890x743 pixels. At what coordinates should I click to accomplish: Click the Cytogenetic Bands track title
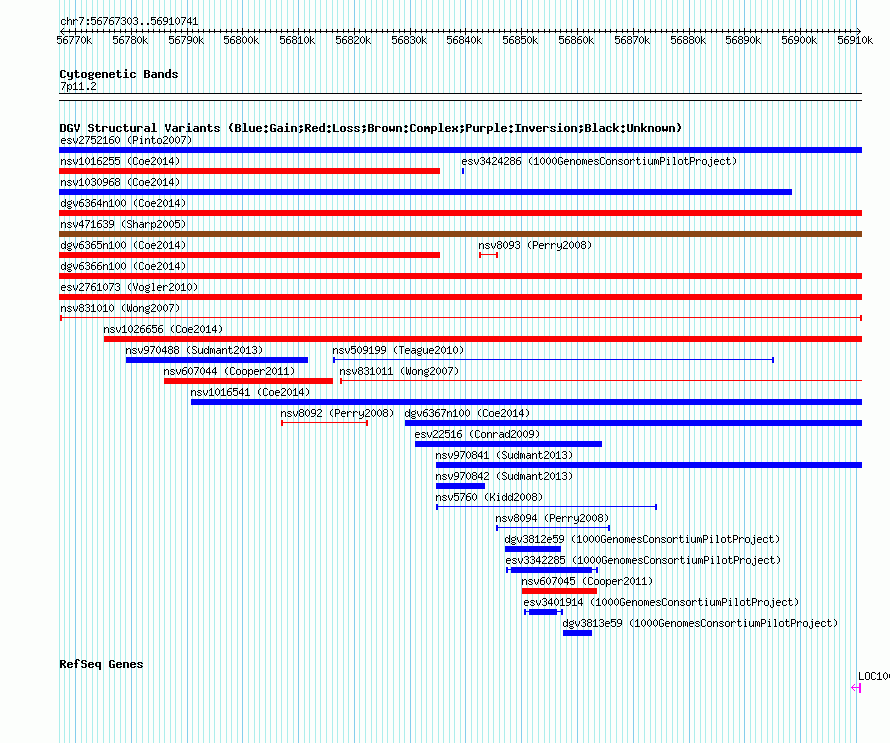(119, 74)
